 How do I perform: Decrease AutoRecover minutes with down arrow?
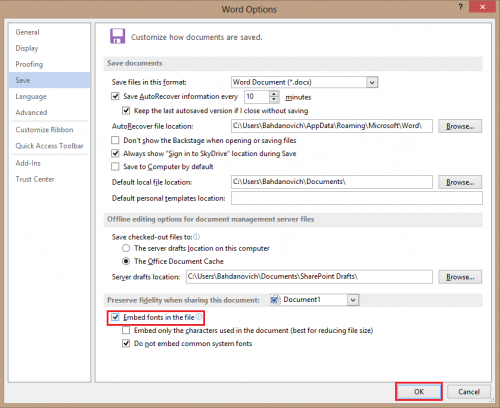(274, 99)
